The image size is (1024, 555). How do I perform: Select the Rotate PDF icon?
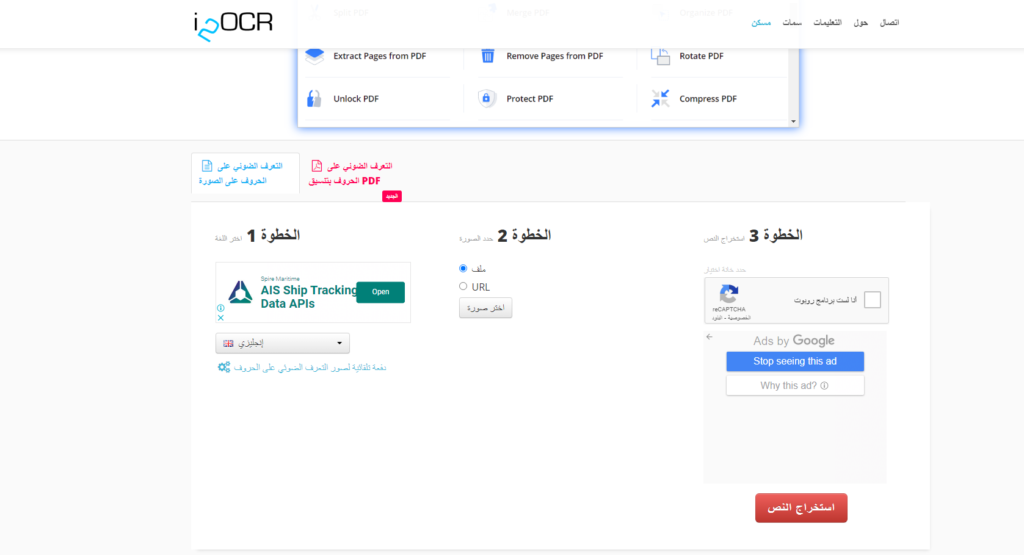click(660, 56)
